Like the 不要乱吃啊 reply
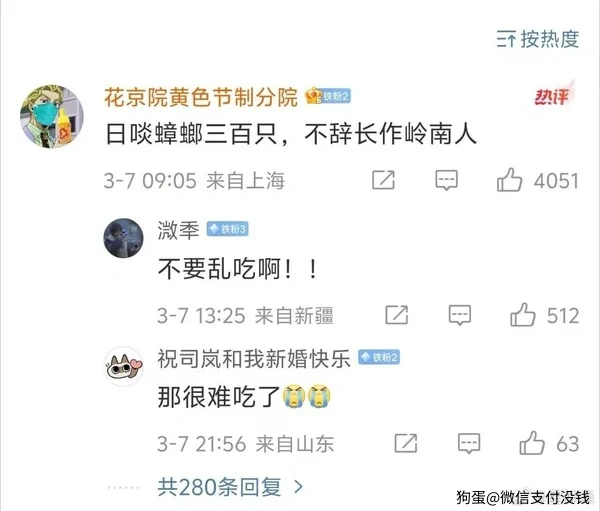Image resolution: width=600 pixels, height=511 pixels. point(523,315)
